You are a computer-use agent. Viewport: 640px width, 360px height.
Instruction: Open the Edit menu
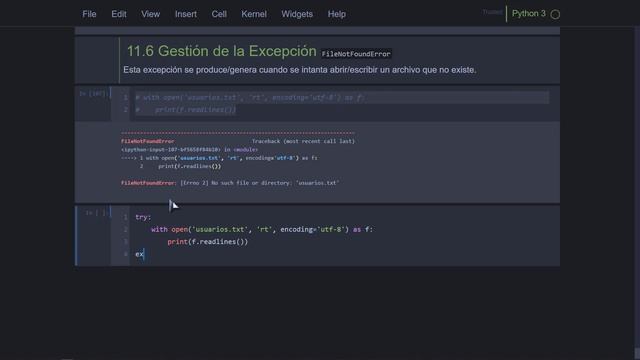(x=119, y=14)
